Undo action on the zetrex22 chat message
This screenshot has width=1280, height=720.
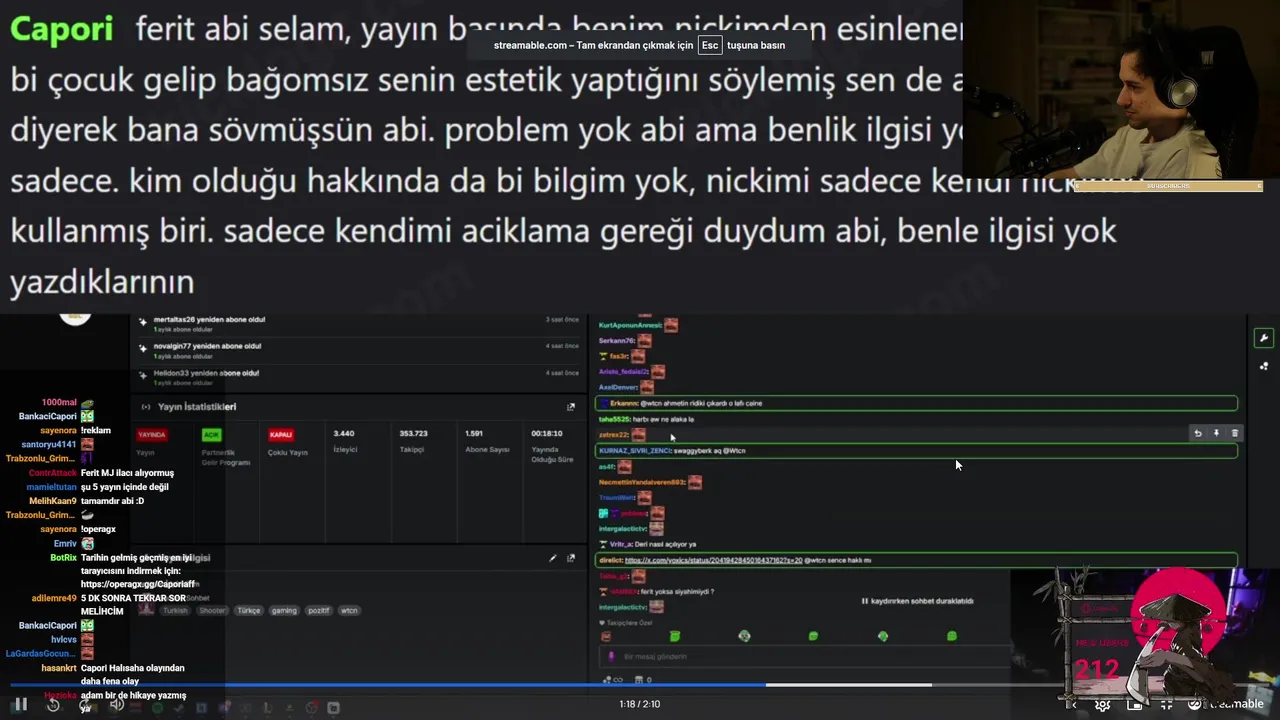[1198, 433]
